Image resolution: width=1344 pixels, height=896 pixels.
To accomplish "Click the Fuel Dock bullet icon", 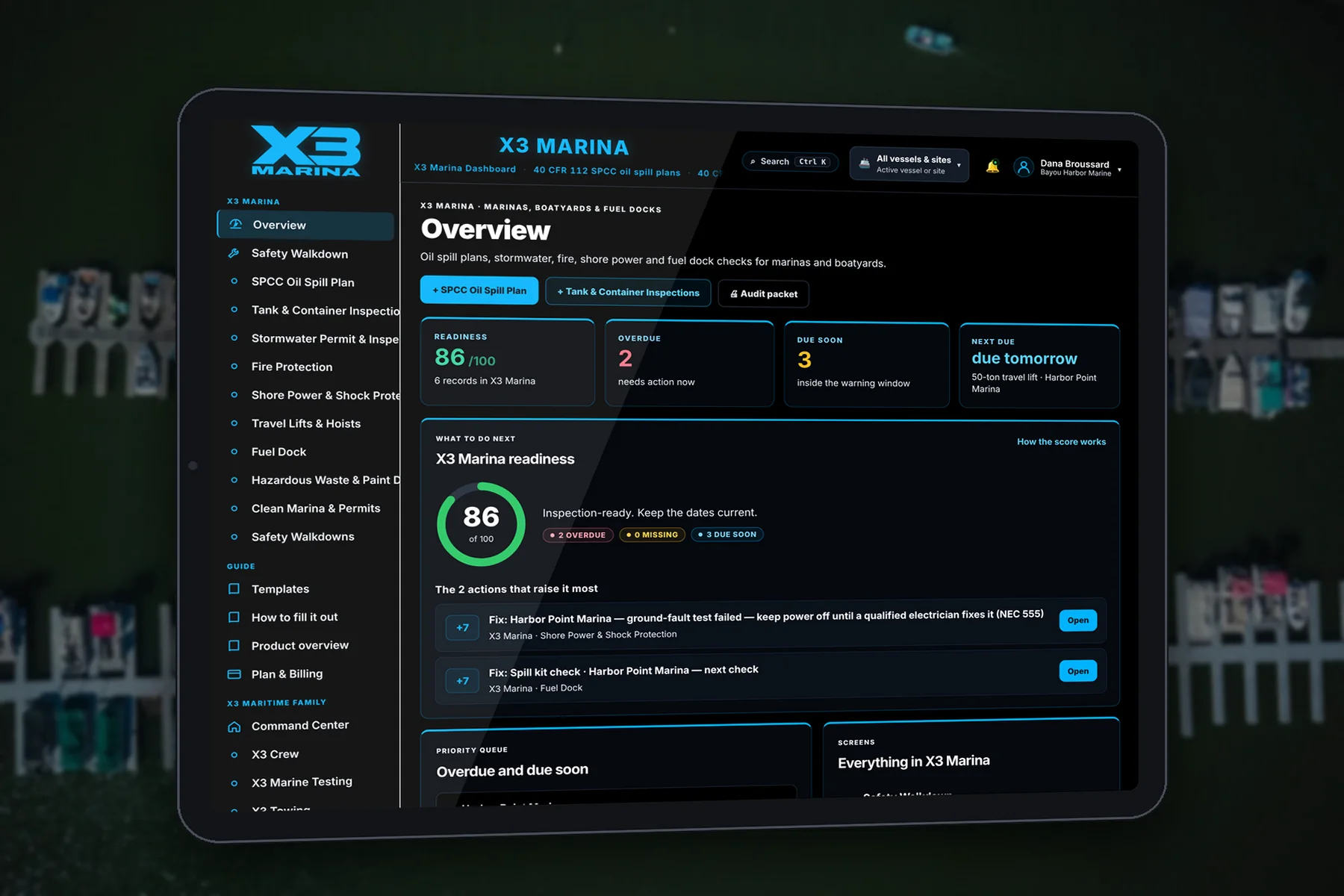I will pos(234,451).
